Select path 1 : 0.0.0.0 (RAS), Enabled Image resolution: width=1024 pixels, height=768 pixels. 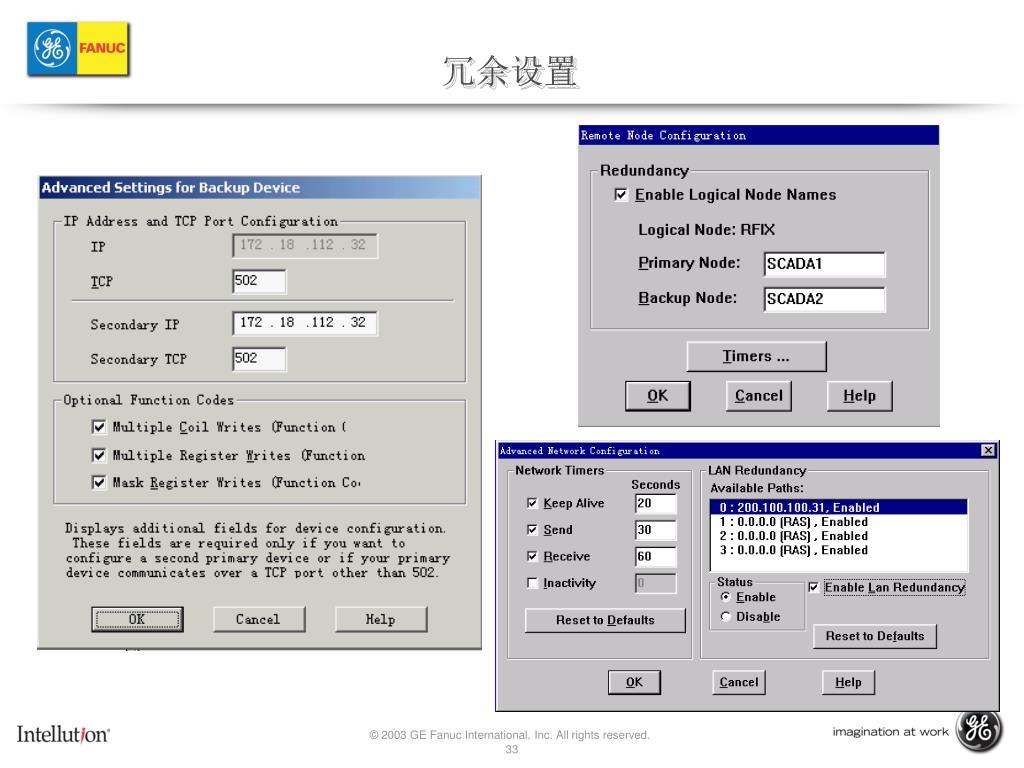coord(838,522)
